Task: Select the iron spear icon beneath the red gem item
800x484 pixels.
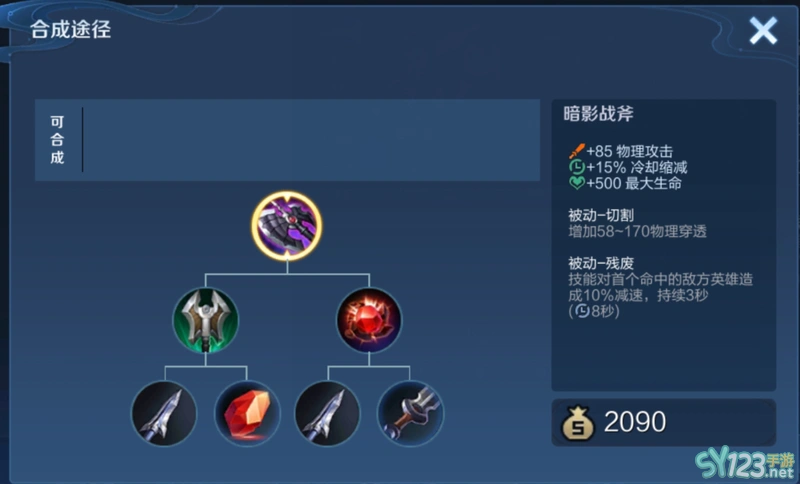Action: (328, 413)
